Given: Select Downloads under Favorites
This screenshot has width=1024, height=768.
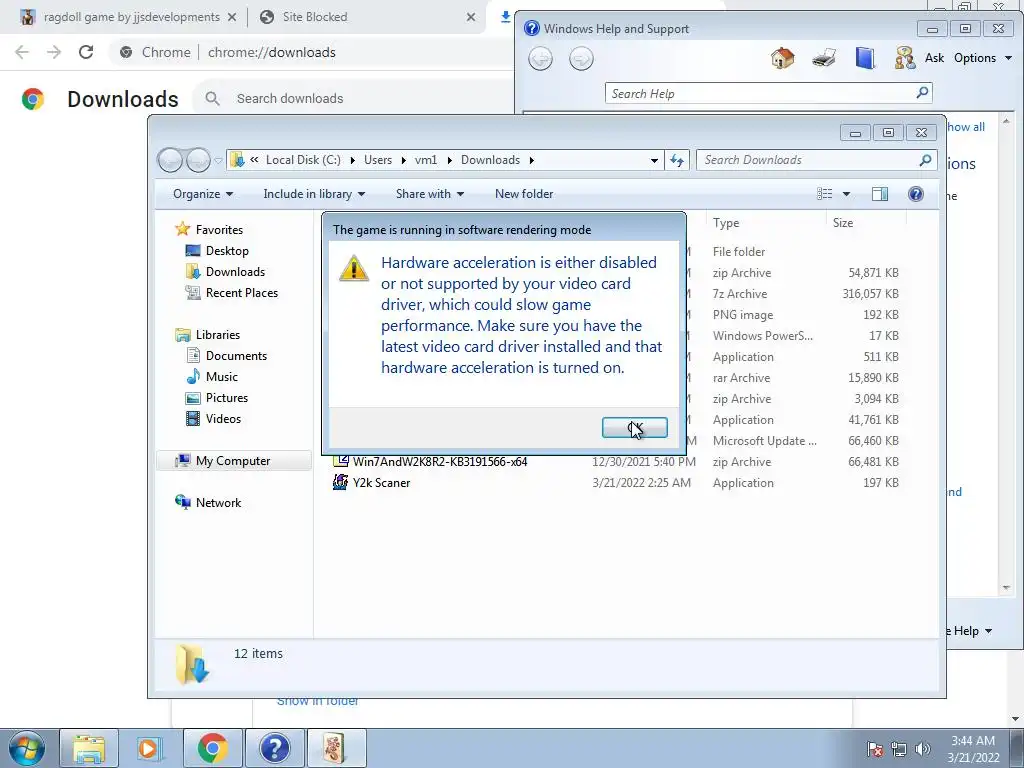Looking at the screenshot, I should click(235, 272).
